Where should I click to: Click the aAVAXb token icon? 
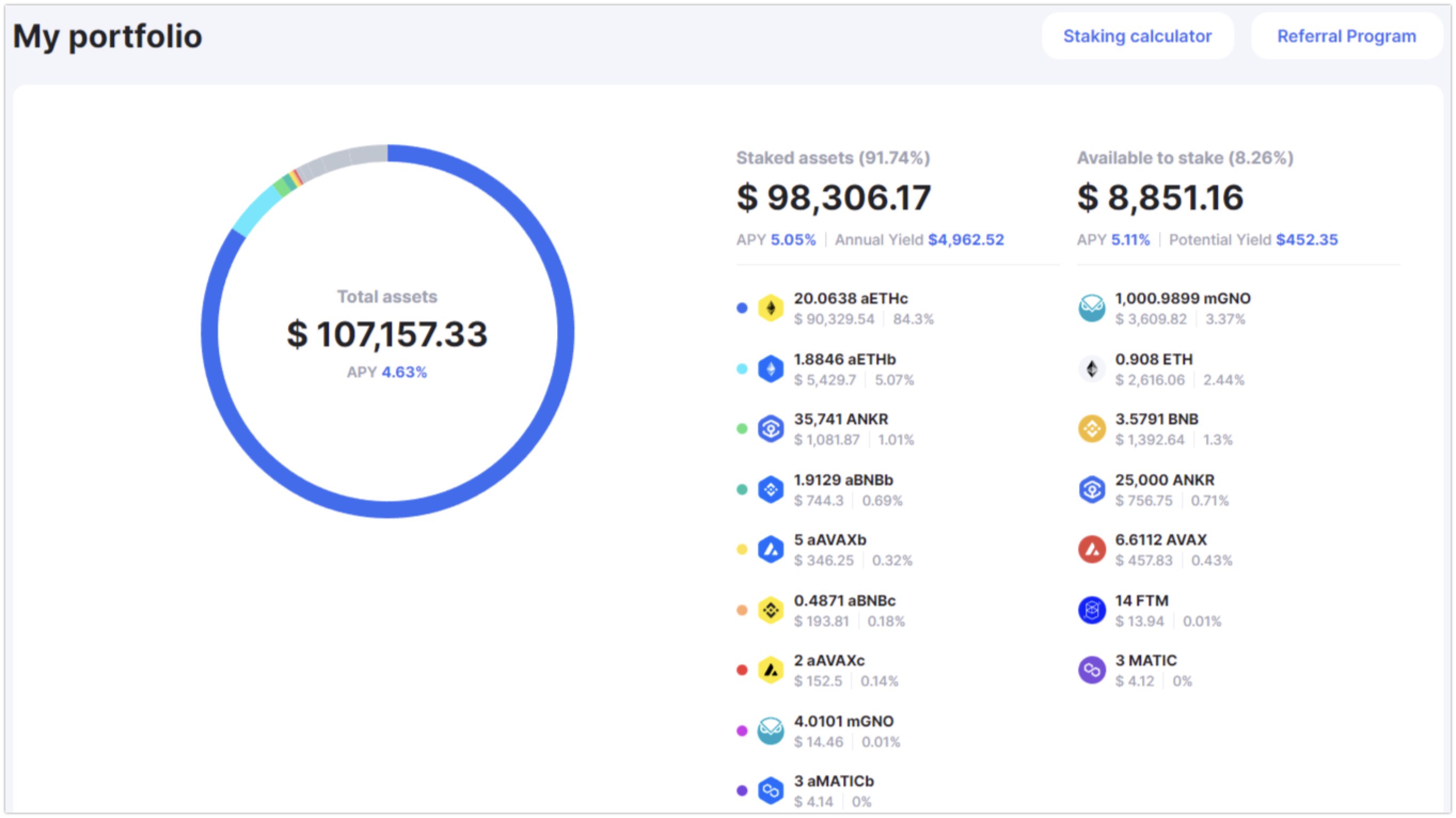770,549
